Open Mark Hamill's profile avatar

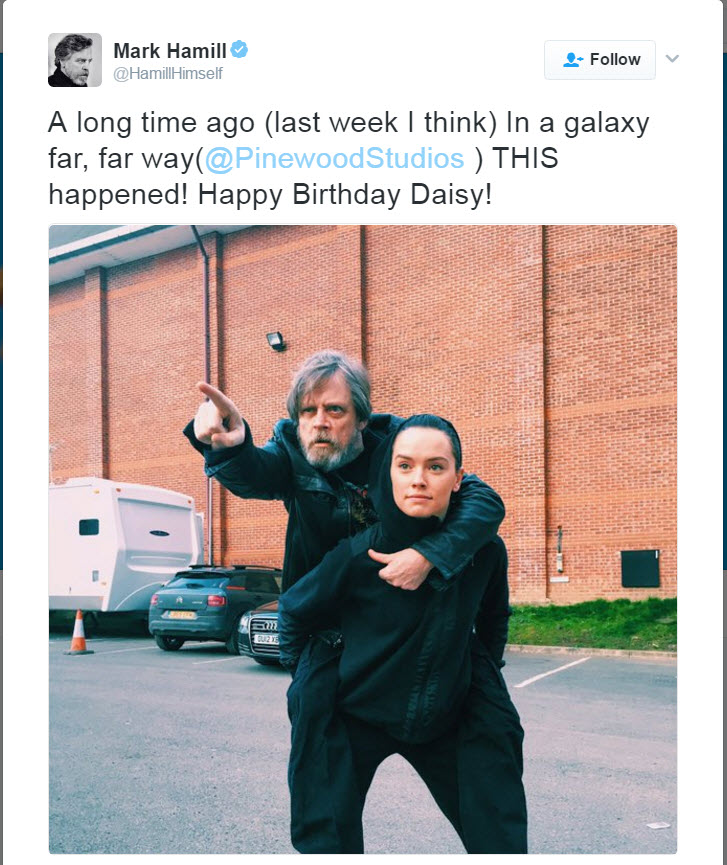point(75,59)
